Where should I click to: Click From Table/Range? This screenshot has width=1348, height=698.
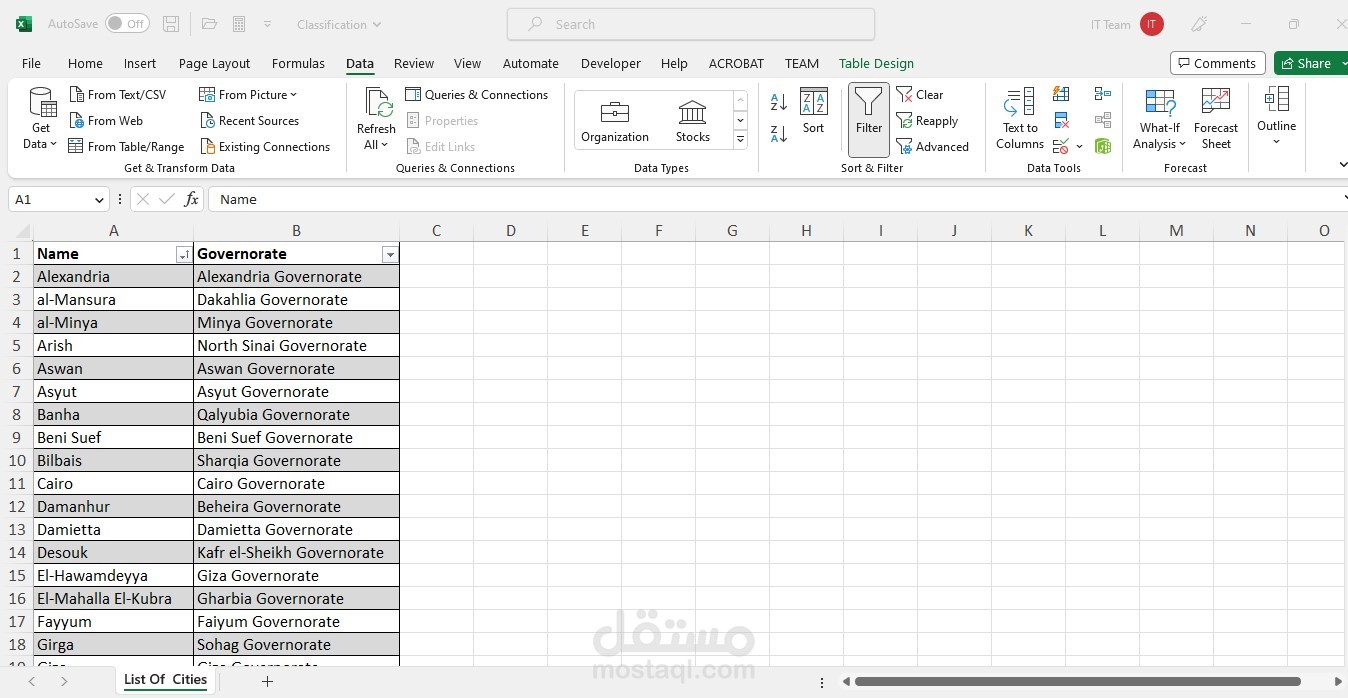[x=126, y=146]
